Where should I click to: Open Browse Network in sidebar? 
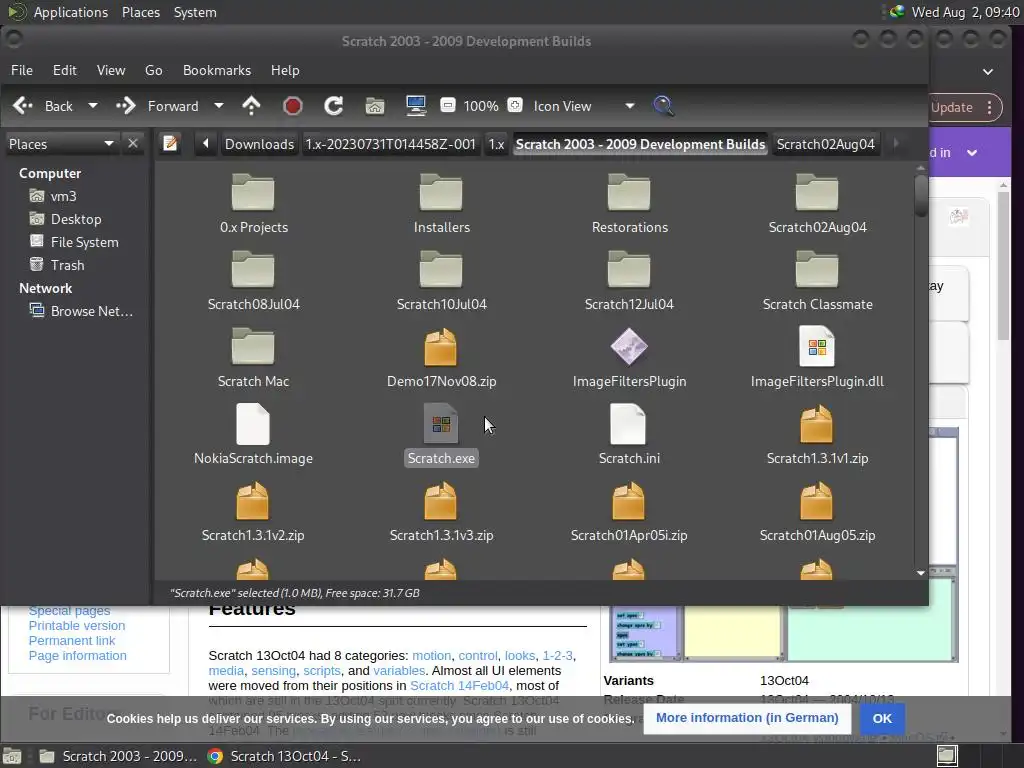point(81,311)
